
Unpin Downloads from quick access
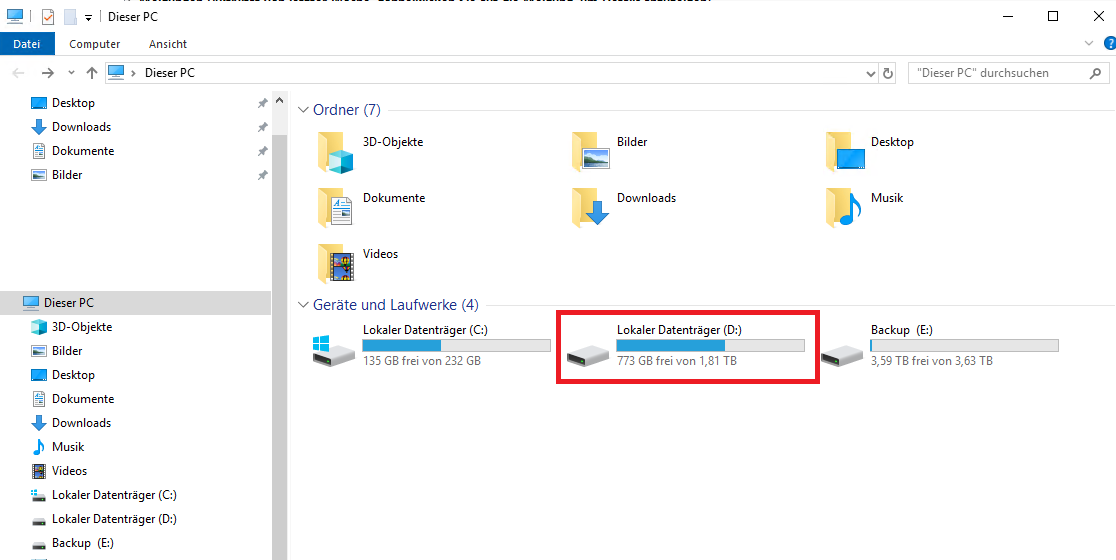pyautogui.click(x=263, y=127)
